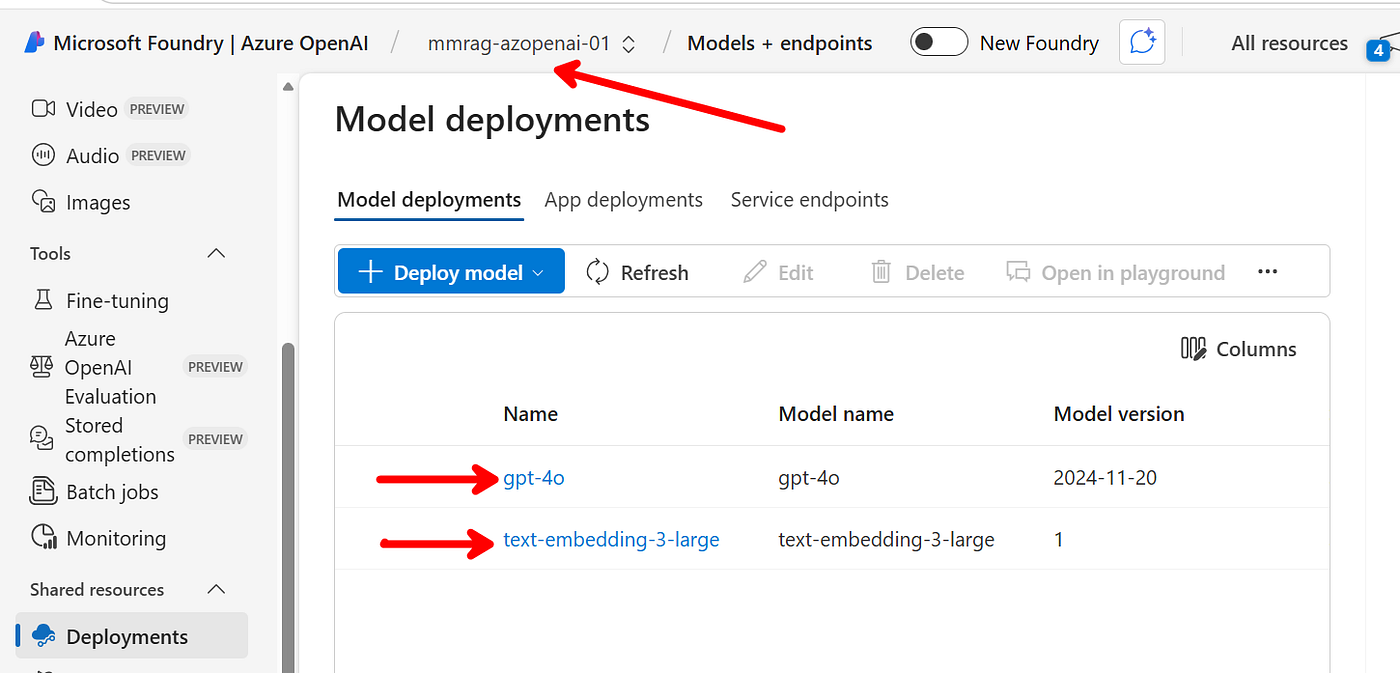Screen dimensions: 1400x673
Task: Open Images in the sidebar menu
Action: pyautogui.click(x=98, y=202)
